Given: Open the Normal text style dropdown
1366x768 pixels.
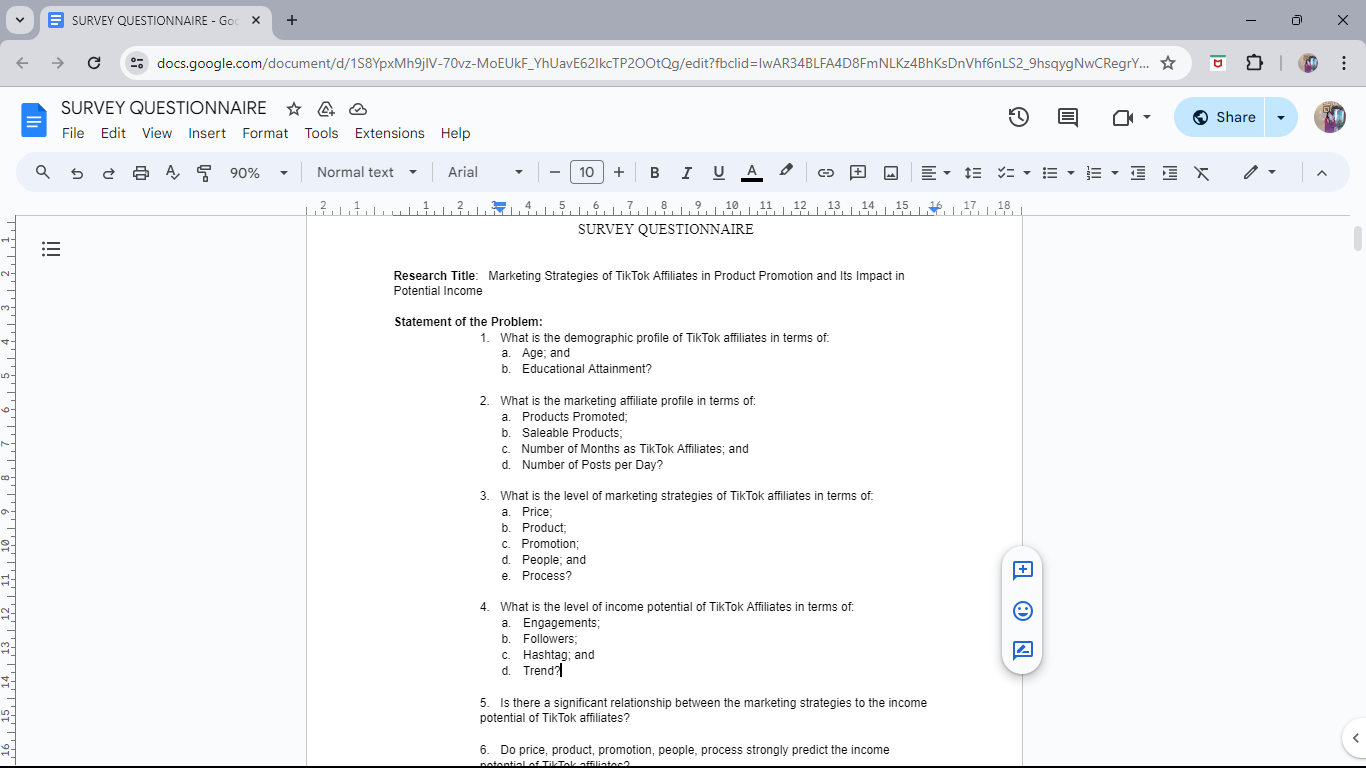Looking at the screenshot, I should tap(367, 172).
